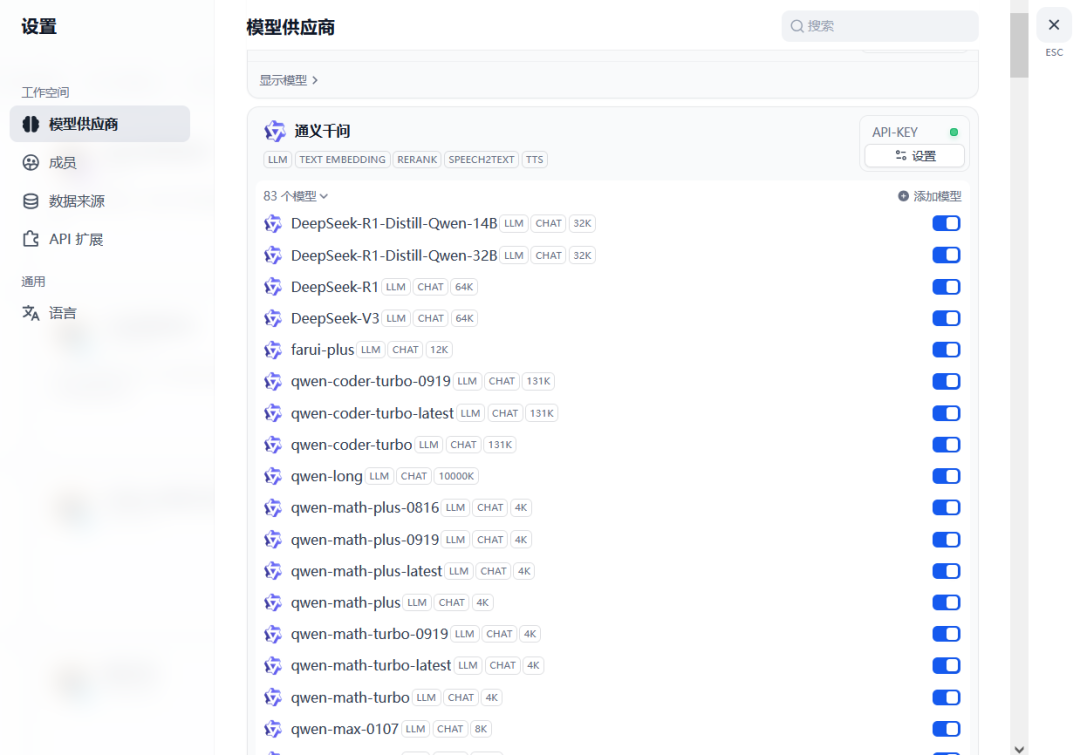Click the RERANK capability tag

pyautogui.click(x=417, y=160)
